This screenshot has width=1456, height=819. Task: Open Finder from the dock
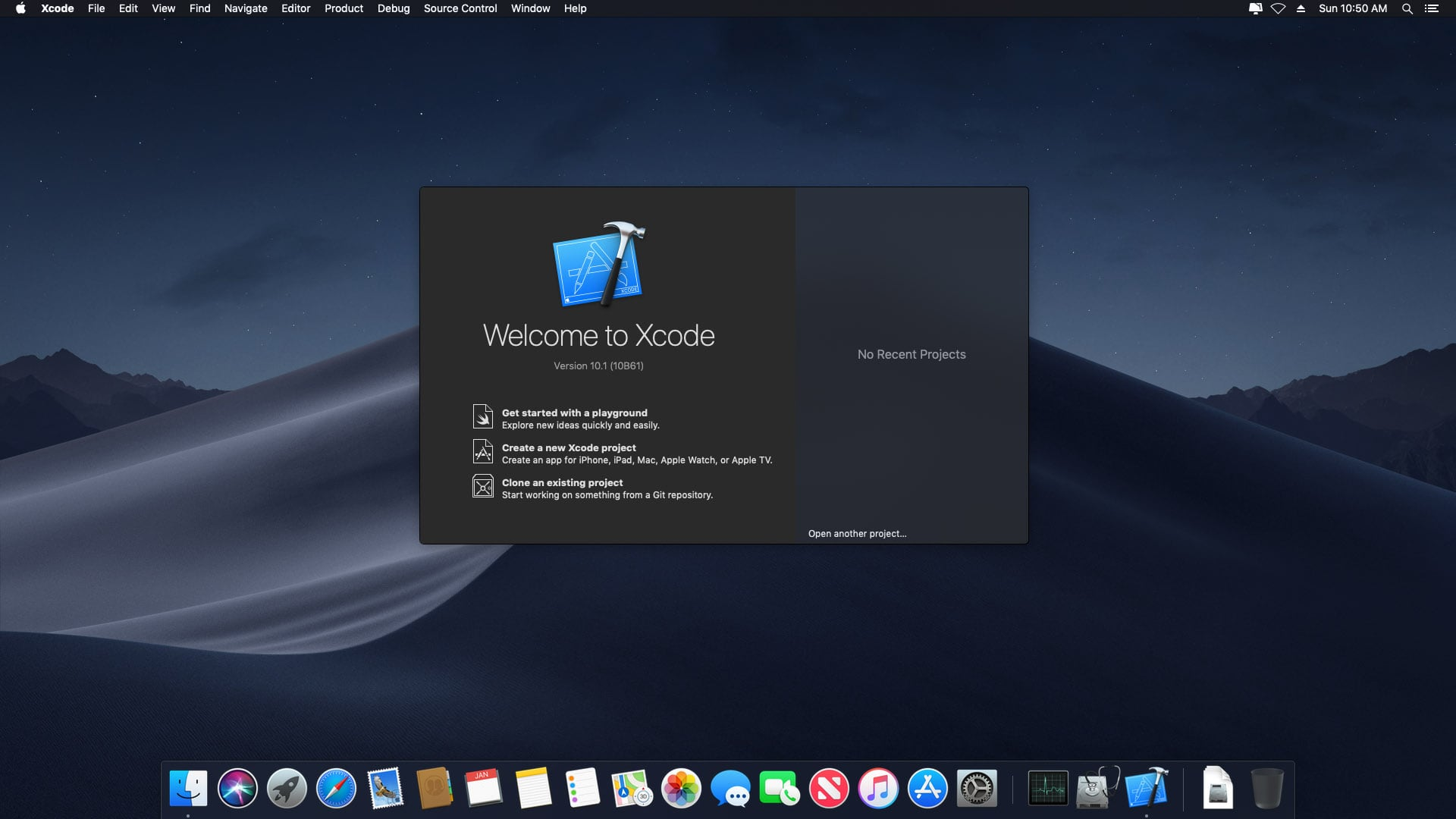click(189, 788)
